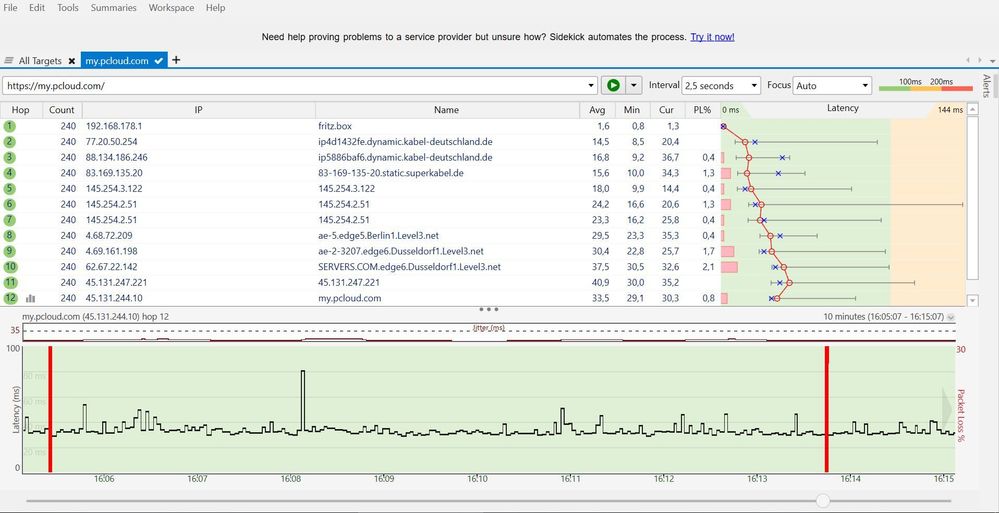999x513 pixels.
Task: Open the Workspace menu
Action: [171, 8]
